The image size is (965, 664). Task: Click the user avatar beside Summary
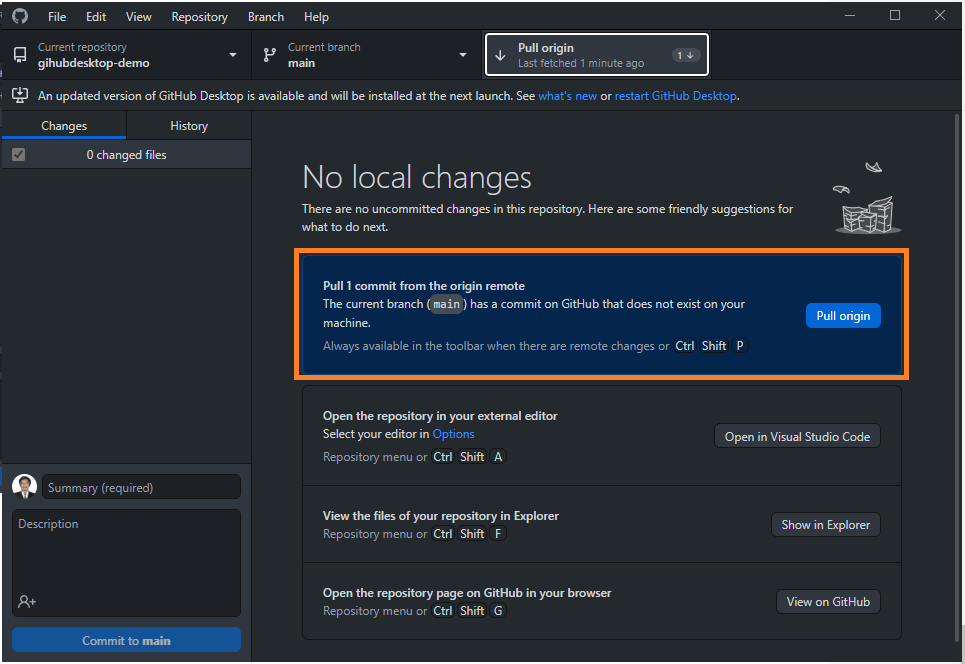point(25,486)
